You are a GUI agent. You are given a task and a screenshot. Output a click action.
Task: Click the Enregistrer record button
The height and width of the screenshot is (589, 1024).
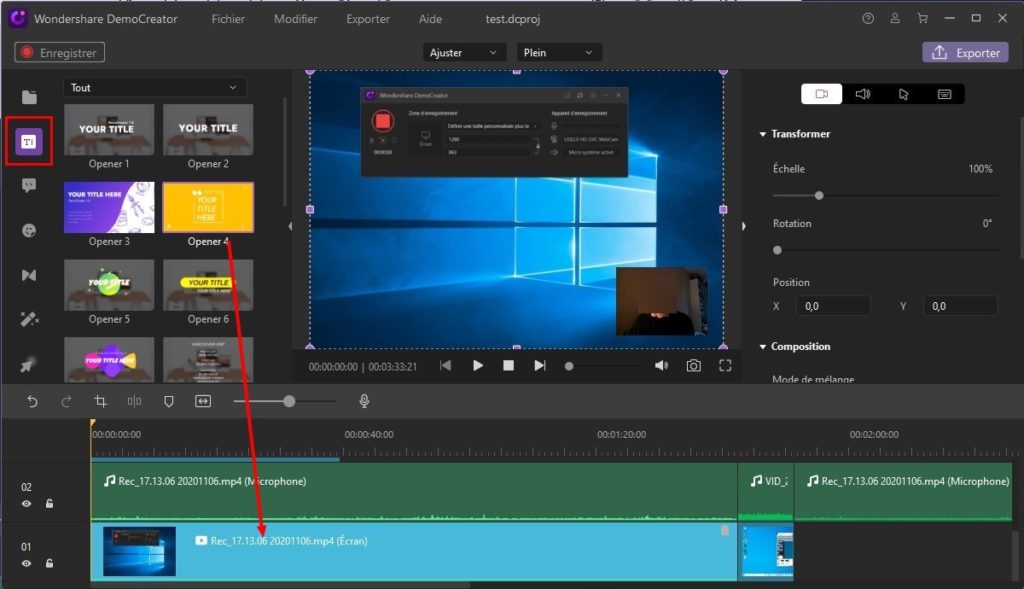(59, 52)
